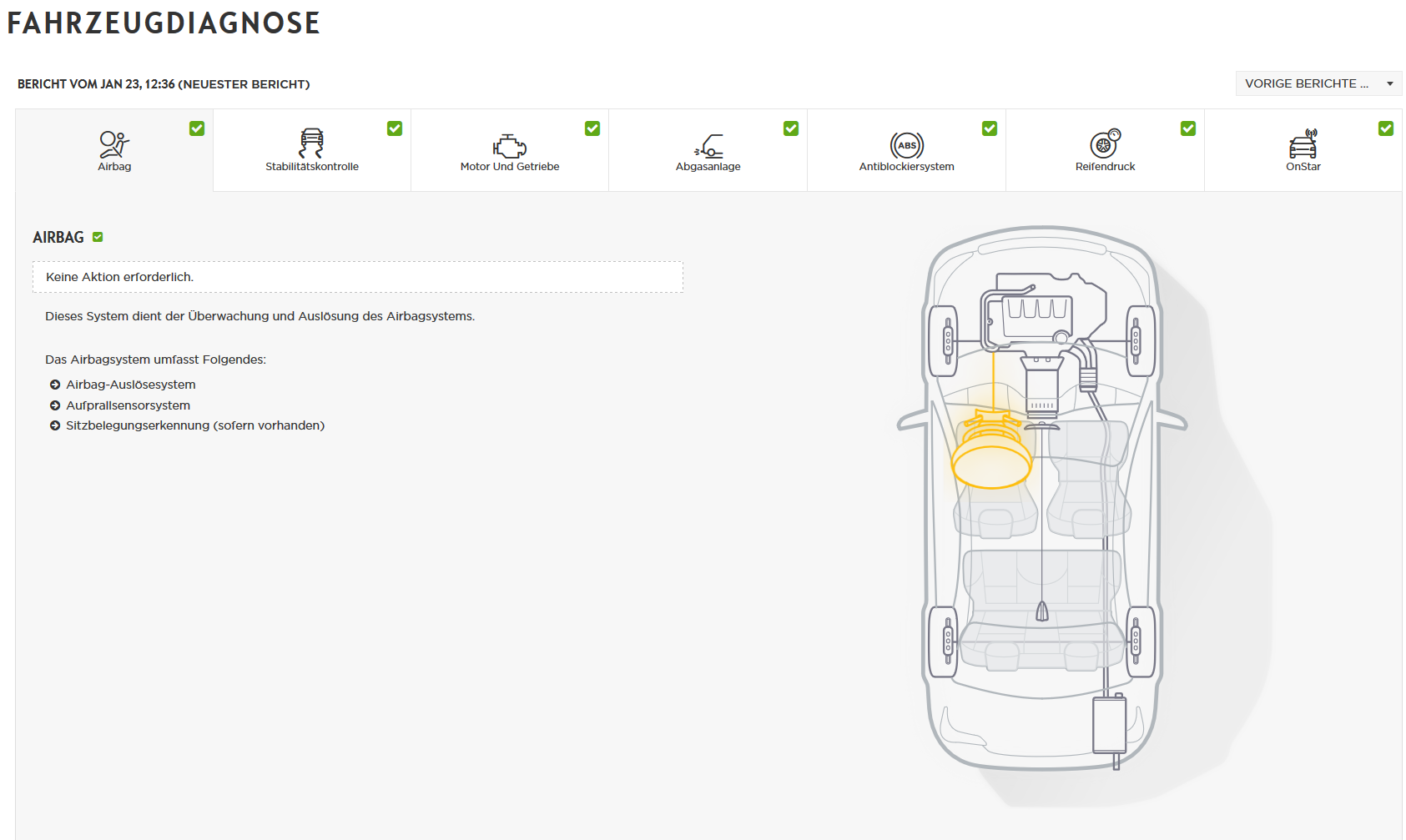Select the Abgasanlage exhaust icon
Screen dimensions: 1406x840
[708, 146]
